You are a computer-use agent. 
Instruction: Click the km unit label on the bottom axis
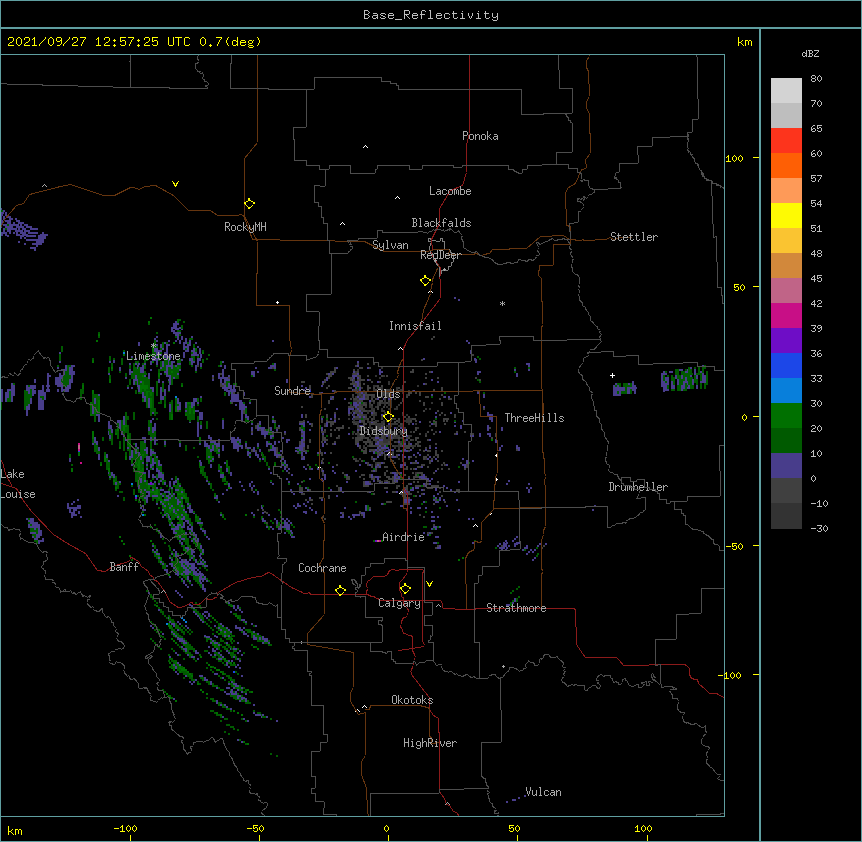point(15,830)
